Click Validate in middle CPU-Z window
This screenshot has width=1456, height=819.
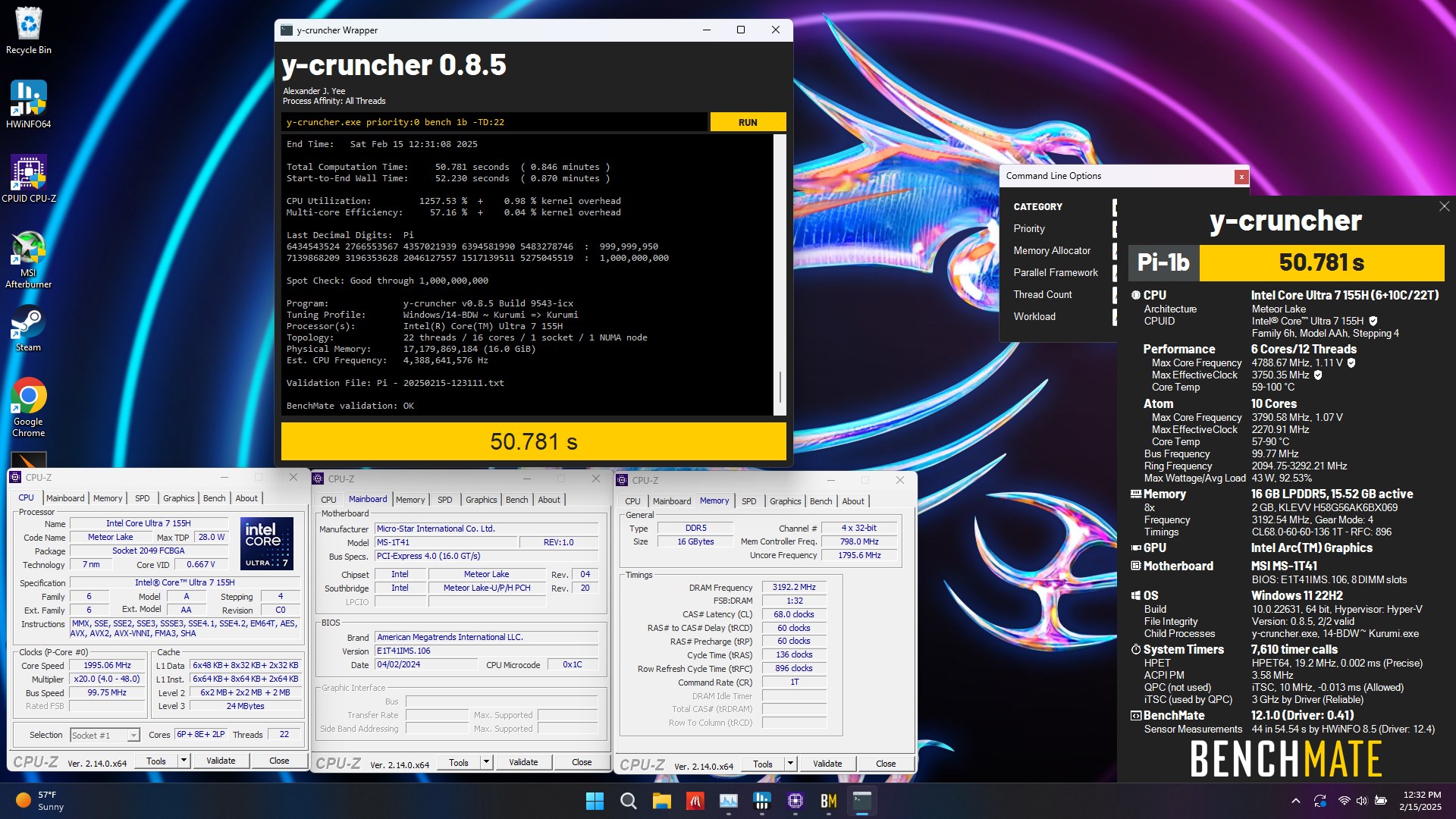click(523, 762)
